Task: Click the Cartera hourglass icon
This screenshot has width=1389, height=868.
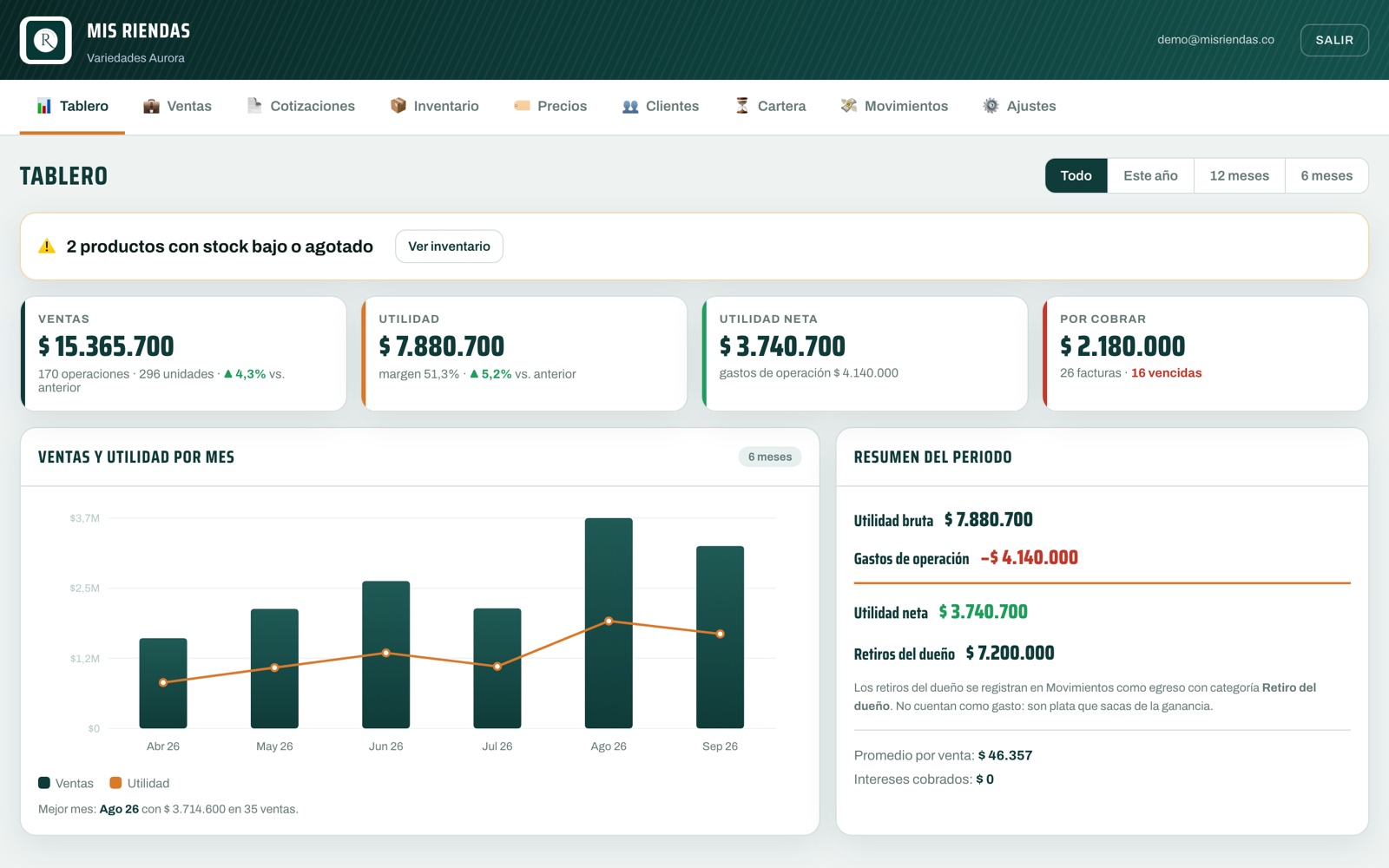Action: [742, 106]
